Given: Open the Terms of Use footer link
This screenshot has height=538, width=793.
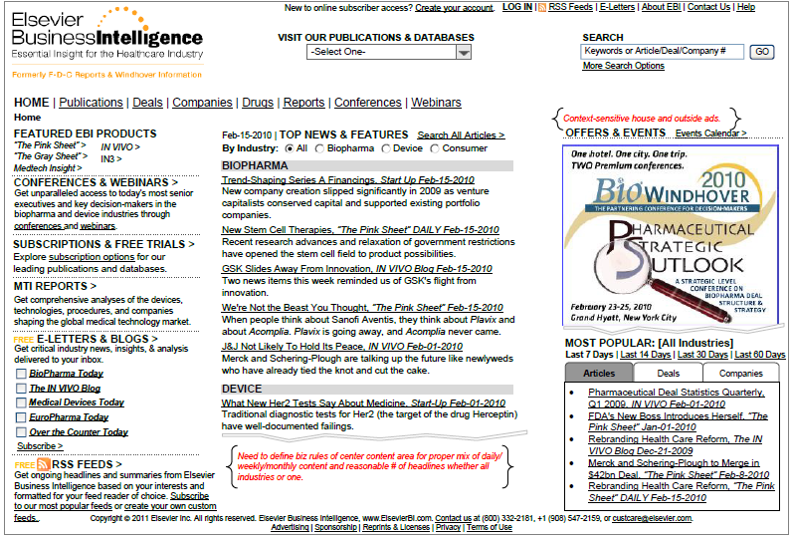Looking at the screenshot, I should point(489,527).
